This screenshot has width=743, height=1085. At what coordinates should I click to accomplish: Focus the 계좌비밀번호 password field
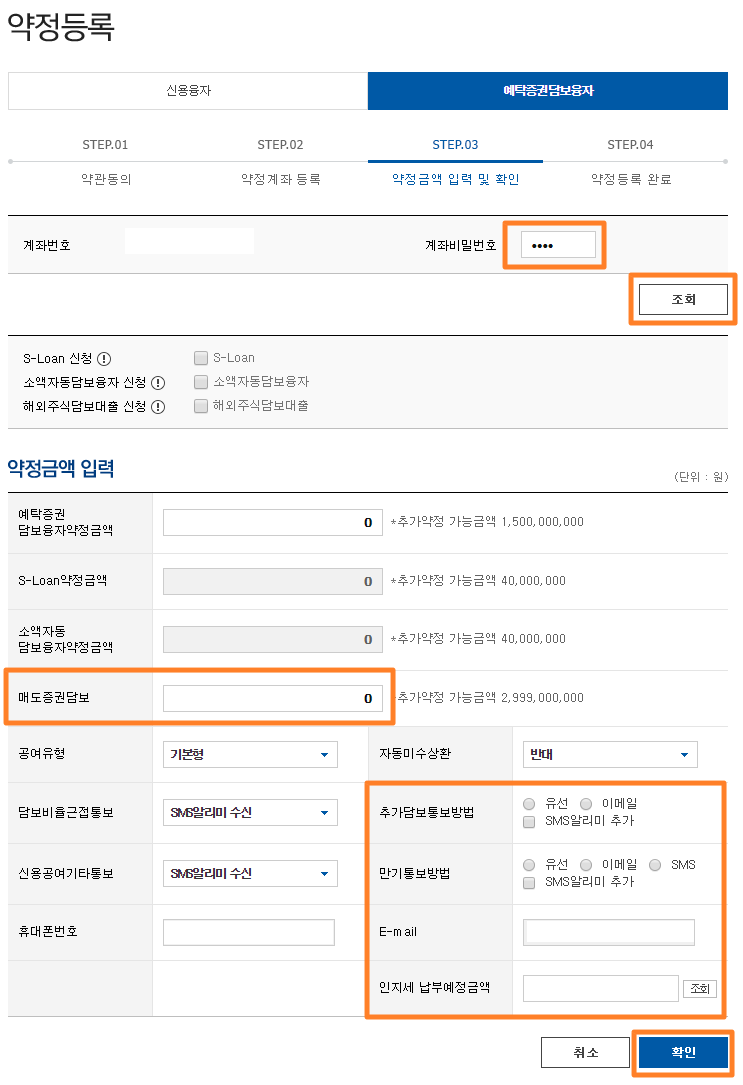[x=558, y=245]
